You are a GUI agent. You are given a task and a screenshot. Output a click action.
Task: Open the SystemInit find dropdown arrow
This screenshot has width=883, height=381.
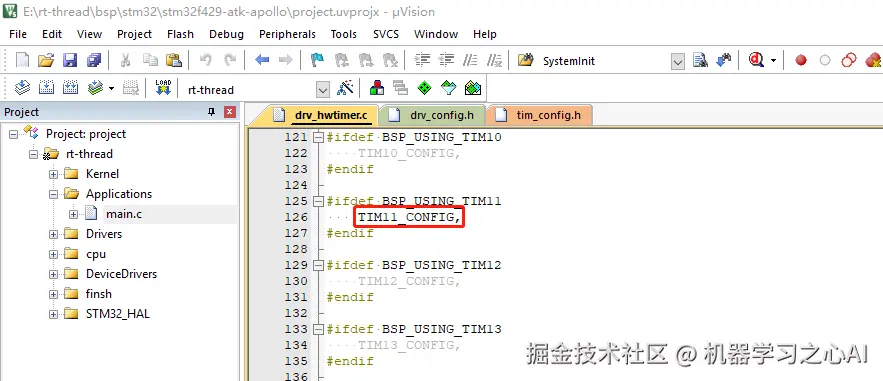(678, 61)
